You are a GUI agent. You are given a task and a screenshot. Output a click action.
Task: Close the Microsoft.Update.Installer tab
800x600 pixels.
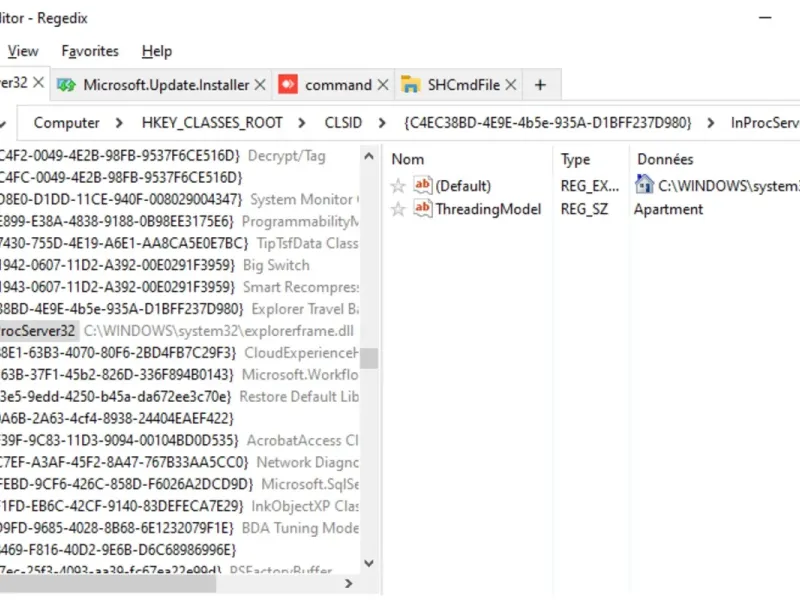point(260,85)
